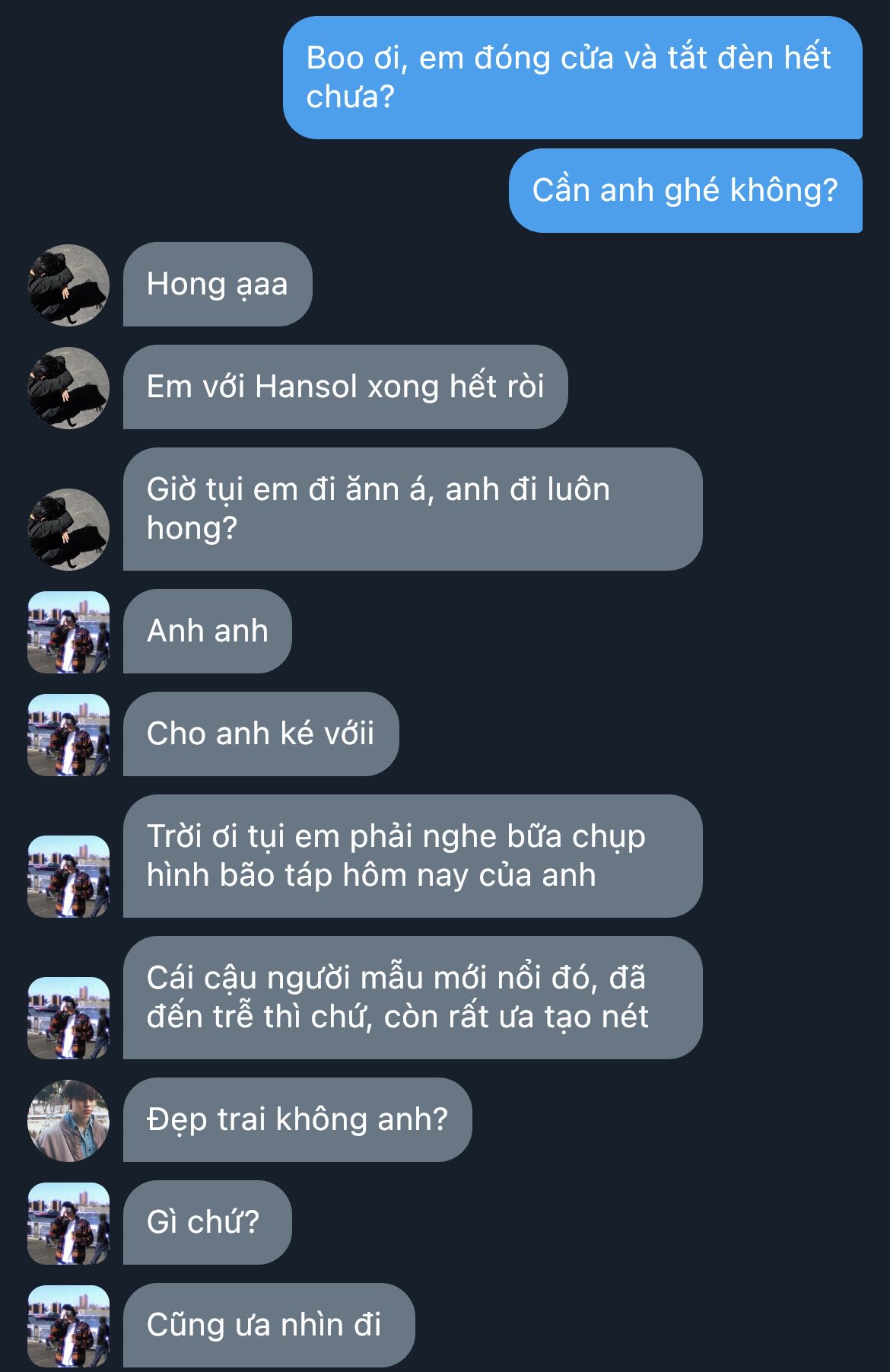The image size is (890, 1372).
Task: Select the 'Gì chứ?' message bubble
Action: 208,1223
